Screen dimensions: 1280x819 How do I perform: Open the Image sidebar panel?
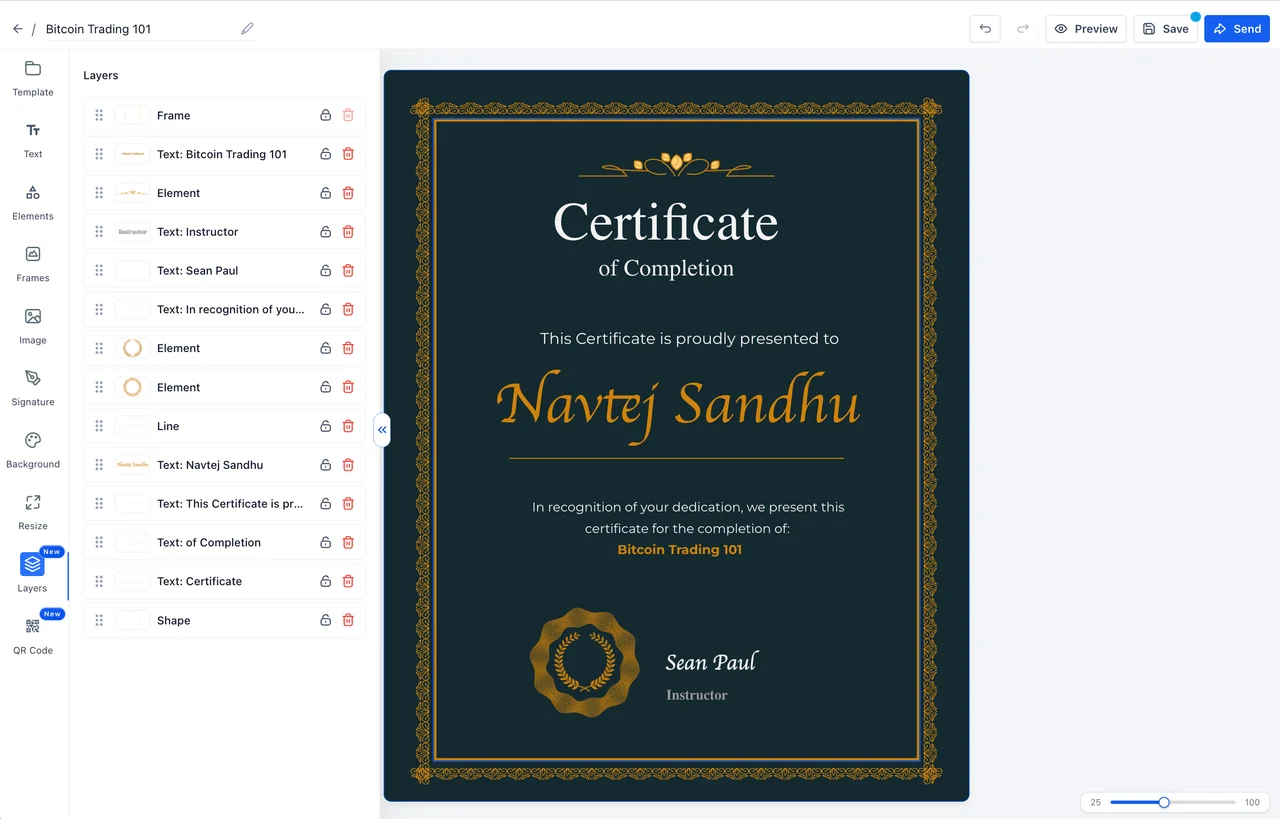pos(33,326)
